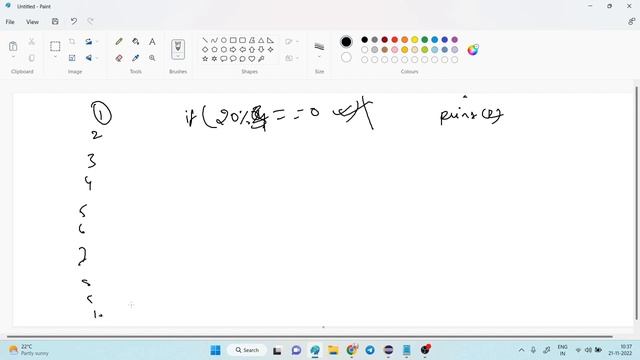
Task: Open the line Size dropdown
Action: pyautogui.click(x=319, y=49)
